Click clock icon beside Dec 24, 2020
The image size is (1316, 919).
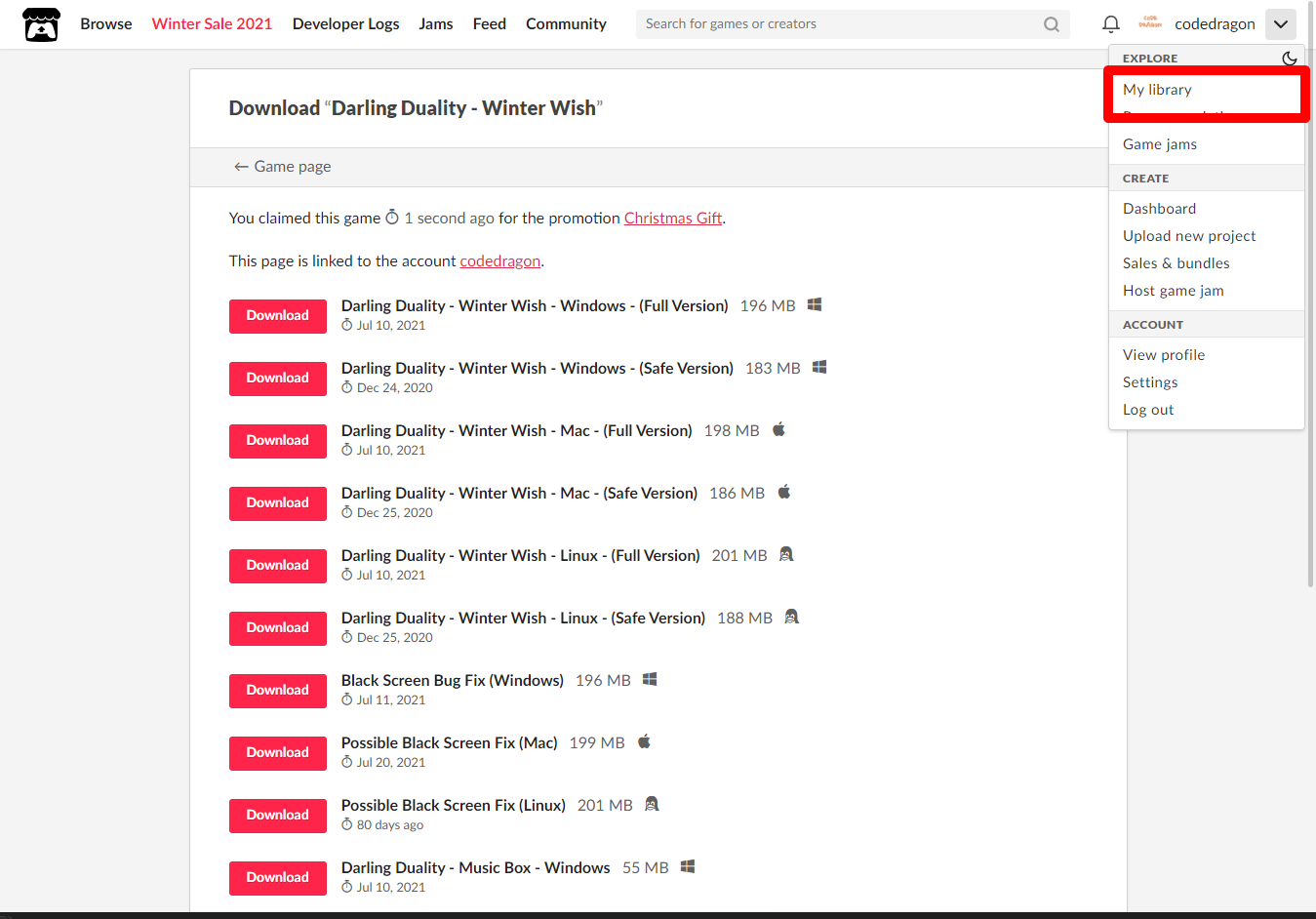click(x=346, y=387)
